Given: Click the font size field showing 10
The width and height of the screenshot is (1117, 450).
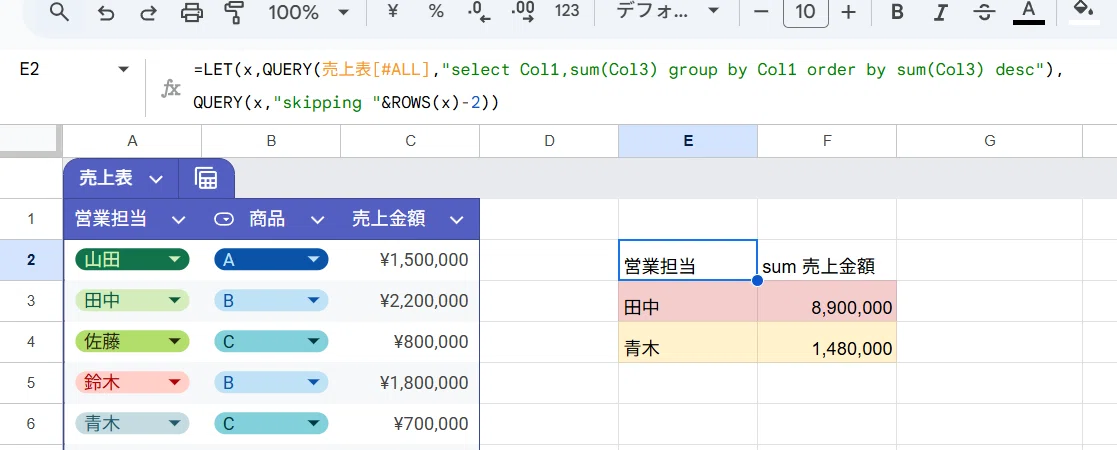Looking at the screenshot, I should click(x=805, y=12).
